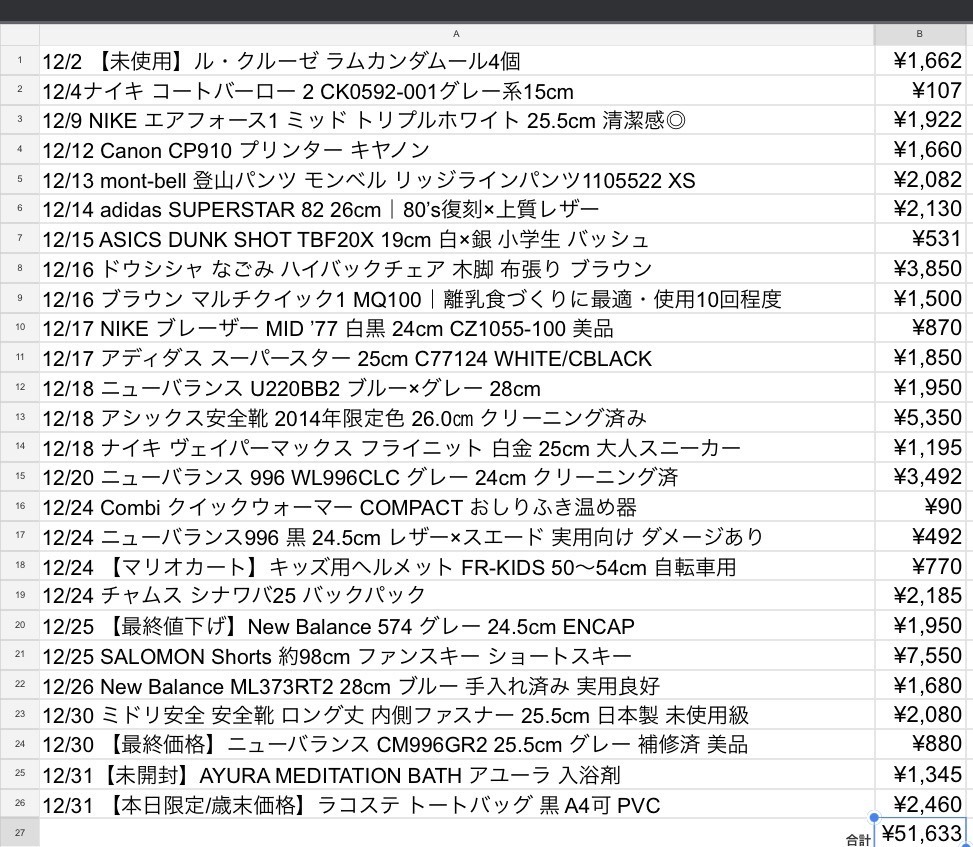Viewport: 973px width, 847px height.
Task: Select New Balance ML373RT2 28cm cell
Action: [457, 685]
